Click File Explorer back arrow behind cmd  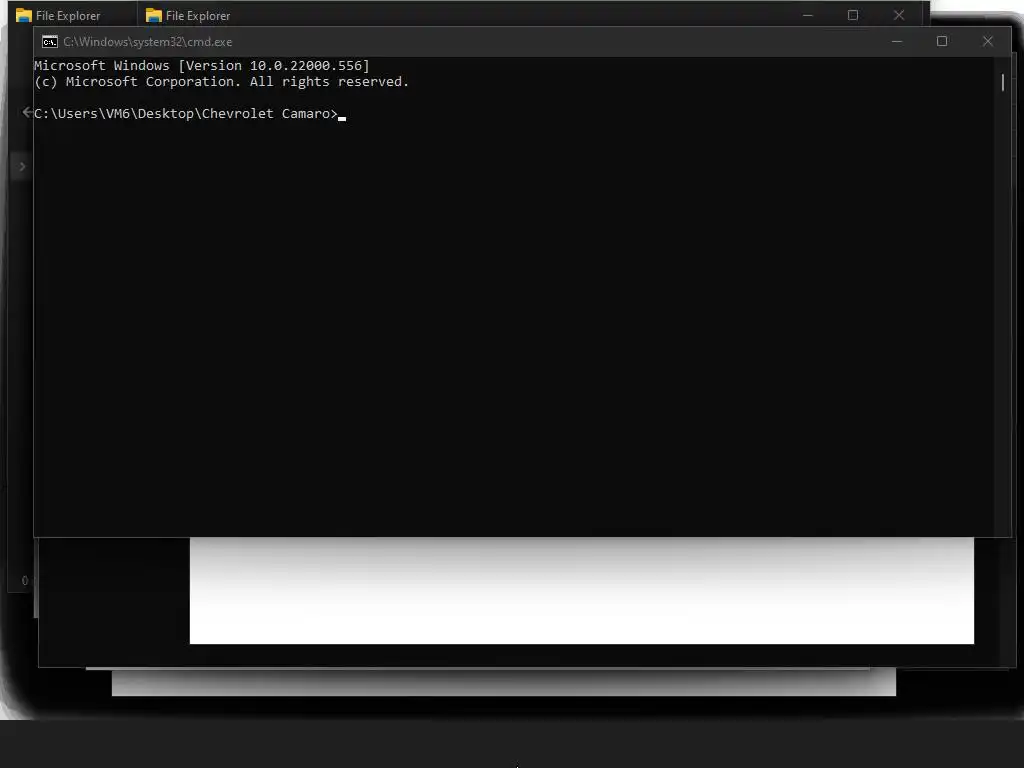(x=27, y=112)
